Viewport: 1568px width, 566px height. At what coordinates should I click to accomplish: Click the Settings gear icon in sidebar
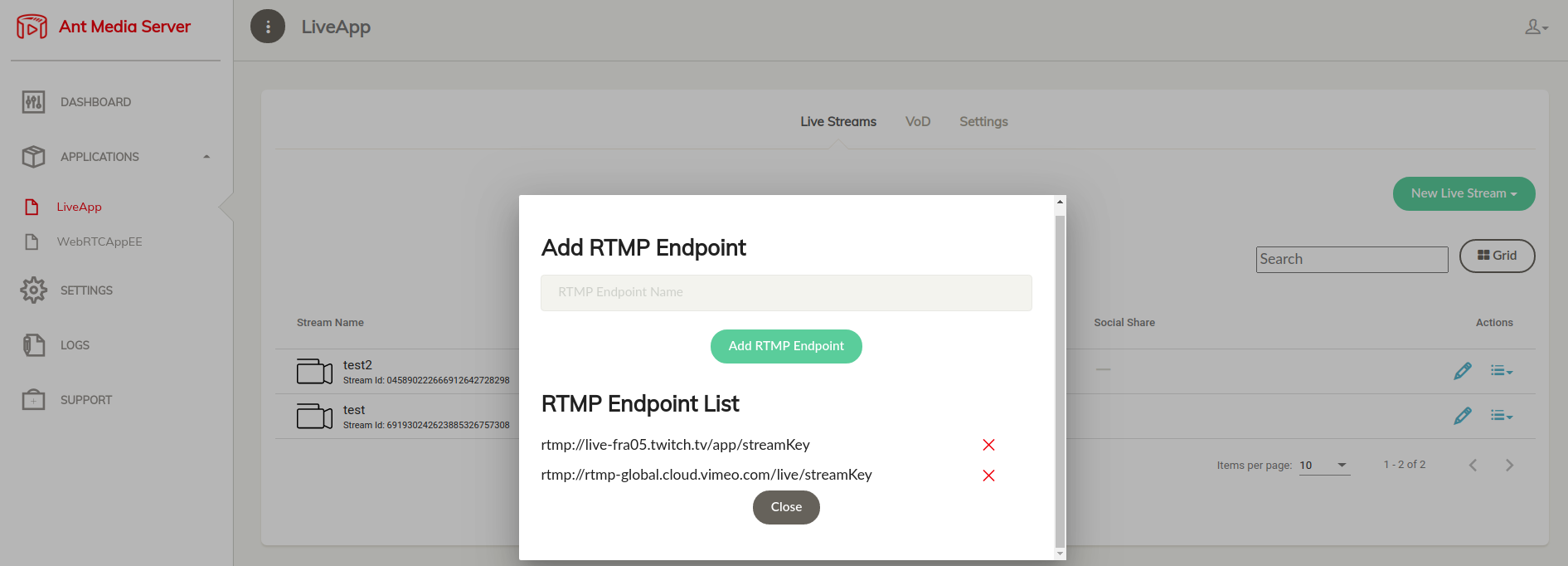point(33,290)
